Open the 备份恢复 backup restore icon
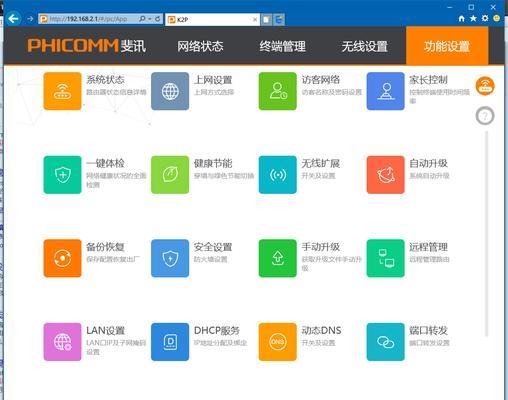 (x=62, y=258)
